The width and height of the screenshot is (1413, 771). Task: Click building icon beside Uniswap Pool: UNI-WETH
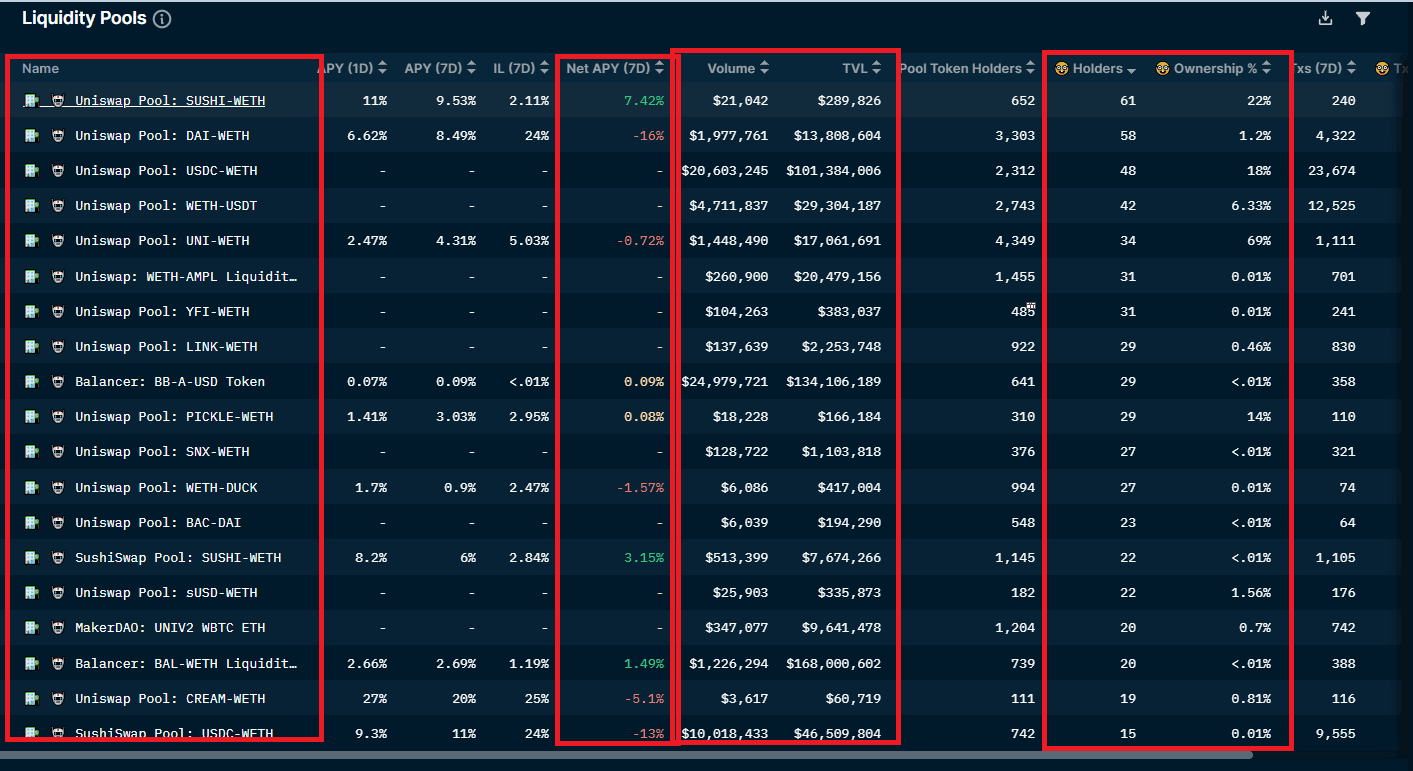32,241
